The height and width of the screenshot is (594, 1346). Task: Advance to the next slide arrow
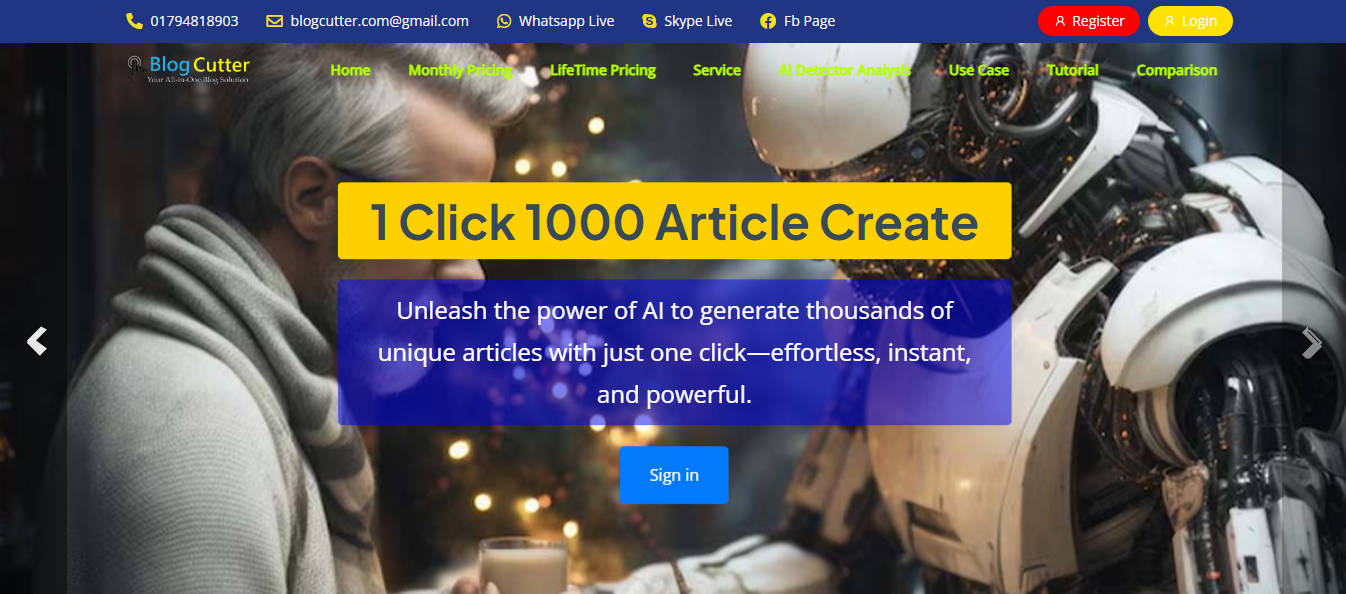[x=1311, y=343]
